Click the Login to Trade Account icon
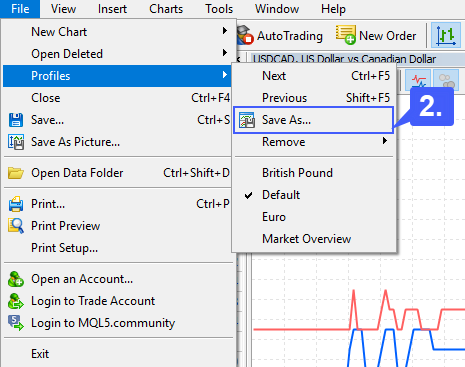This screenshot has width=465, height=367. (16, 301)
